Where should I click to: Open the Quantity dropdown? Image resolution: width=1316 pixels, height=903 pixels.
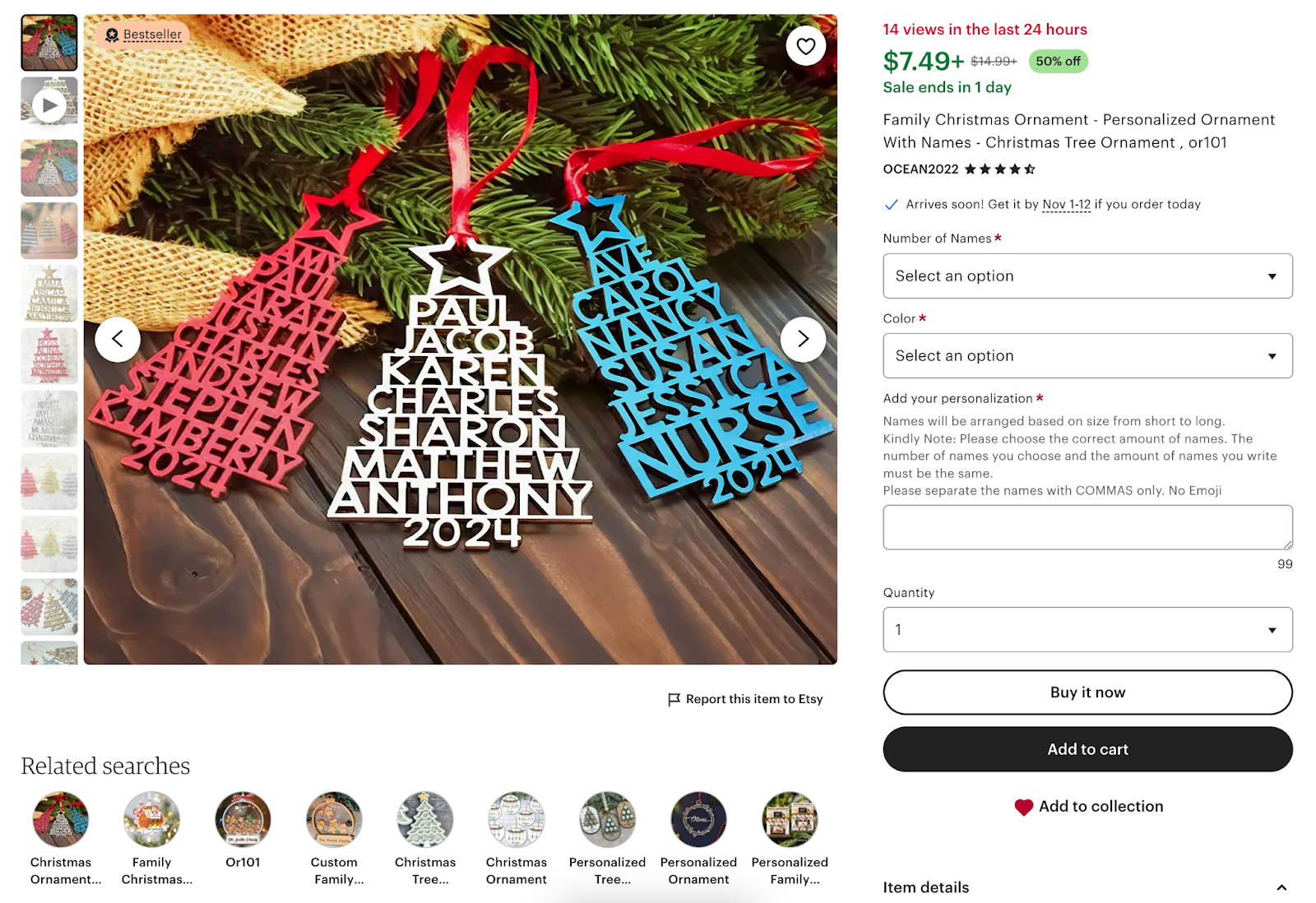(1087, 629)
